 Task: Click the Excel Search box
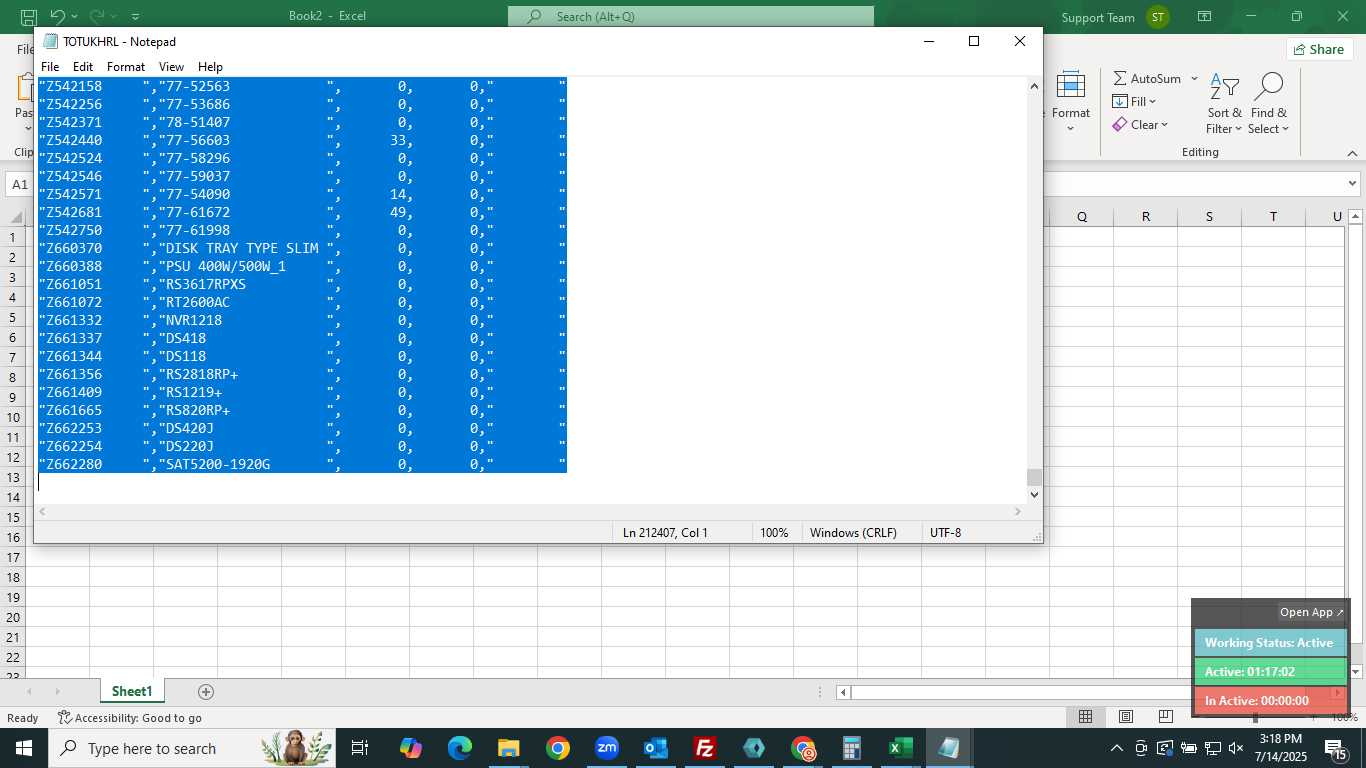click(x=691, y=16)
